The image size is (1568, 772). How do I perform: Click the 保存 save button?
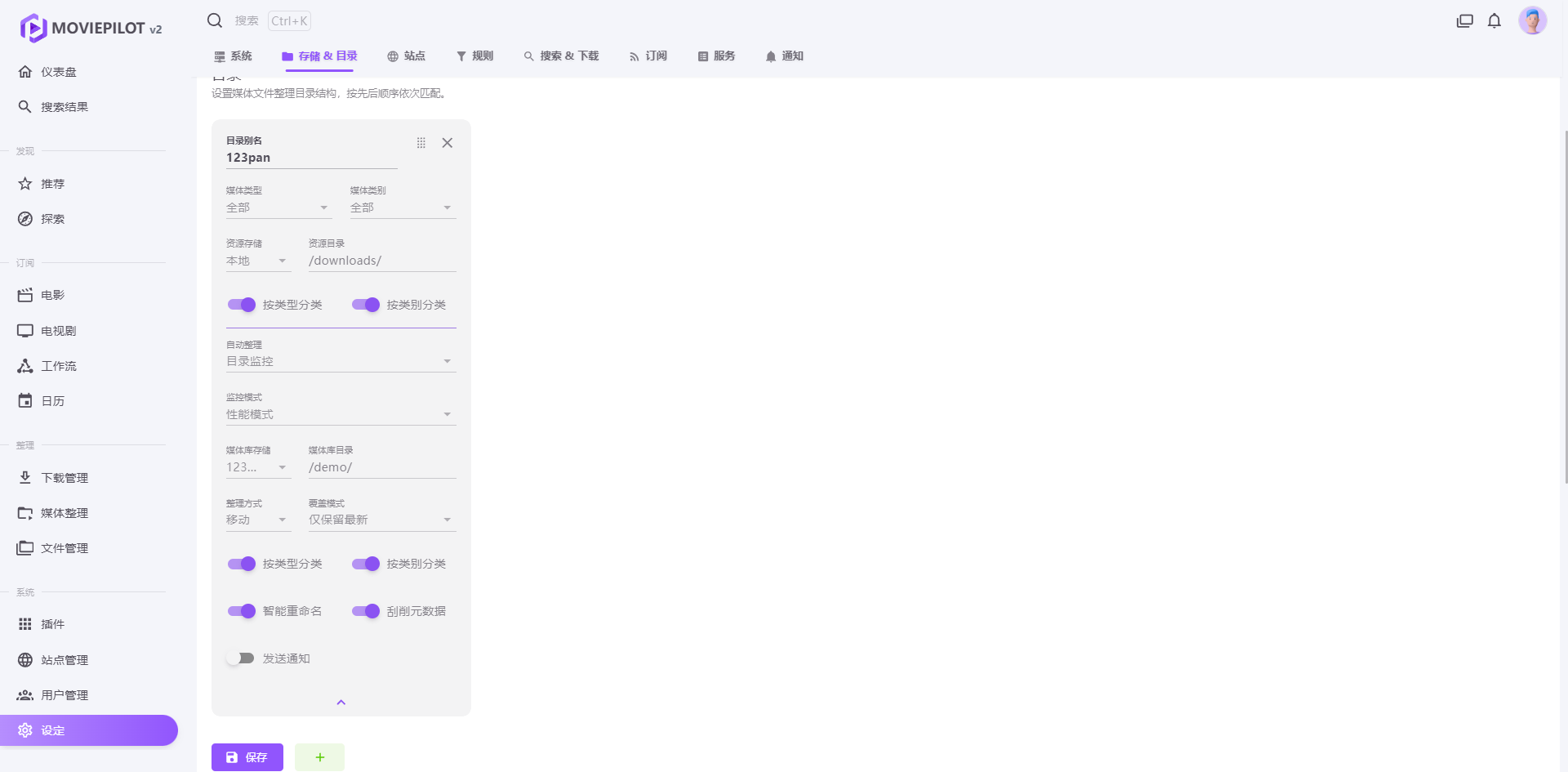coord(247,757)
